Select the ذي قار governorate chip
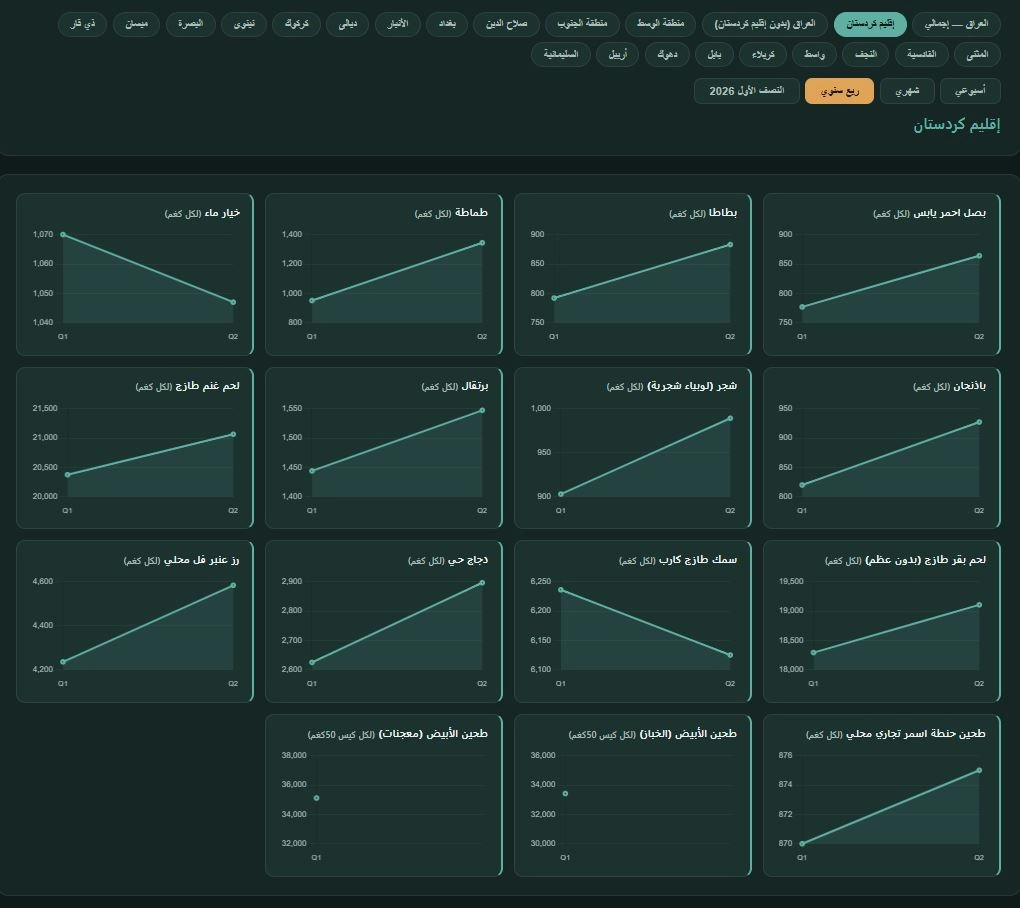This screenshot has height=908, width=1020. point(82,24)
